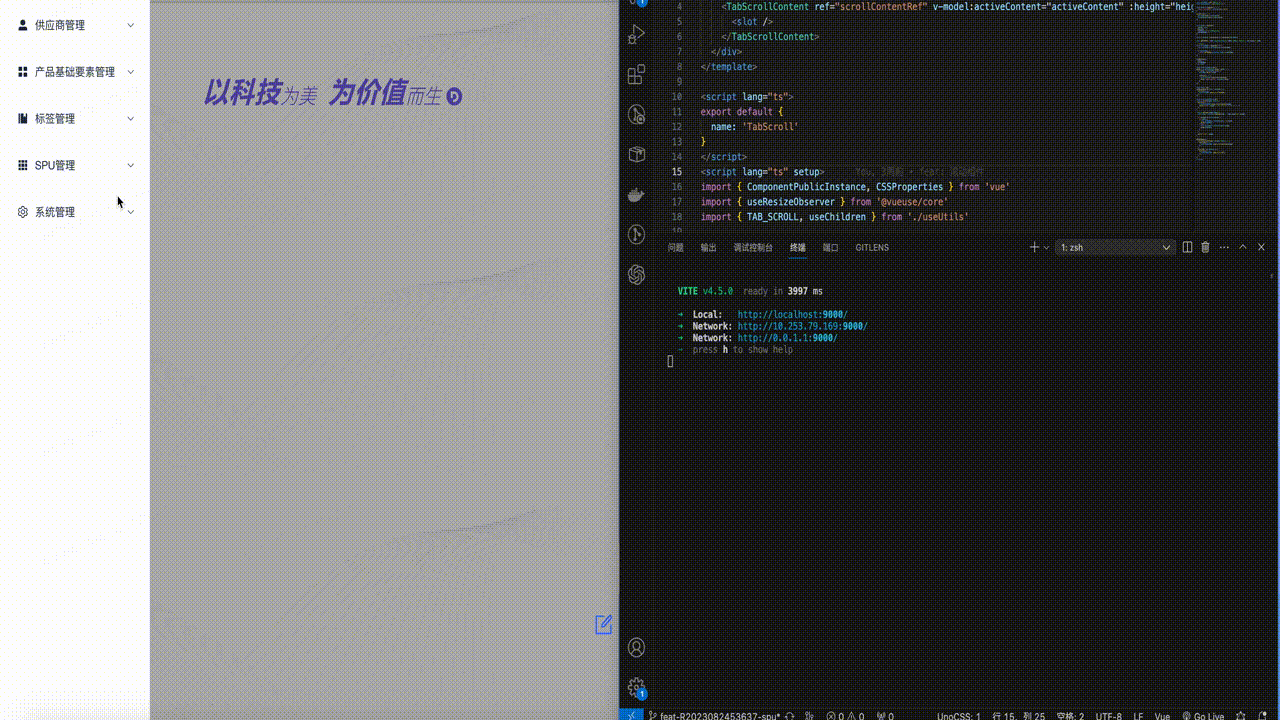Click the 产品基础要素管理 grid icon
Image resolution: width=1280 pixels, height=720 pixels.
(x=23, y=72)
